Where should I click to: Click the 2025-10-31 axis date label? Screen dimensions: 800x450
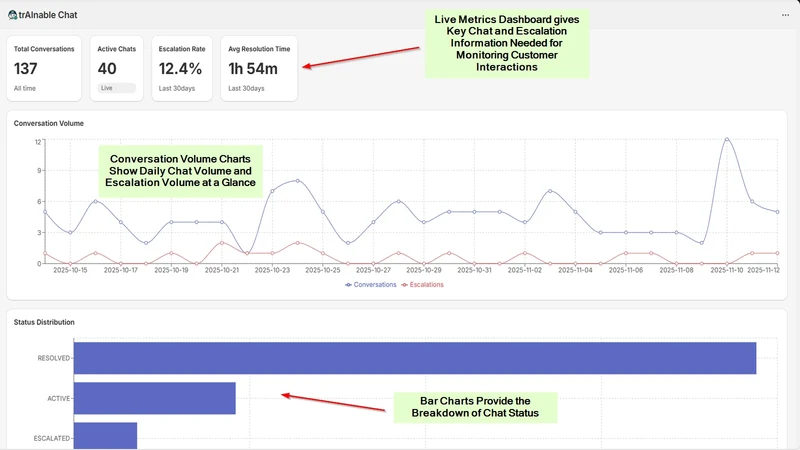474,270
